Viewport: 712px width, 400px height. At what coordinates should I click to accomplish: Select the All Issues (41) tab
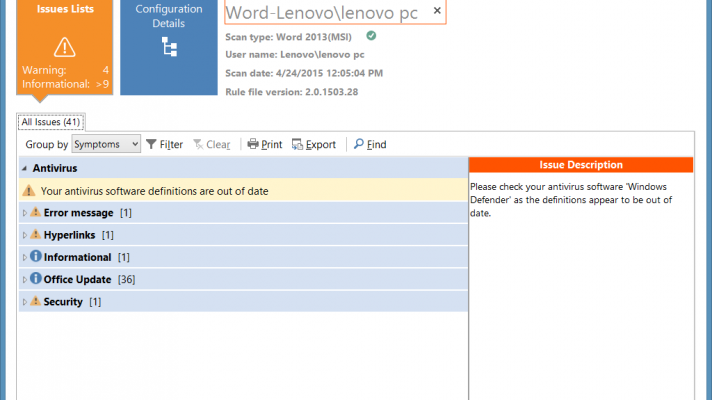point(51,122)
